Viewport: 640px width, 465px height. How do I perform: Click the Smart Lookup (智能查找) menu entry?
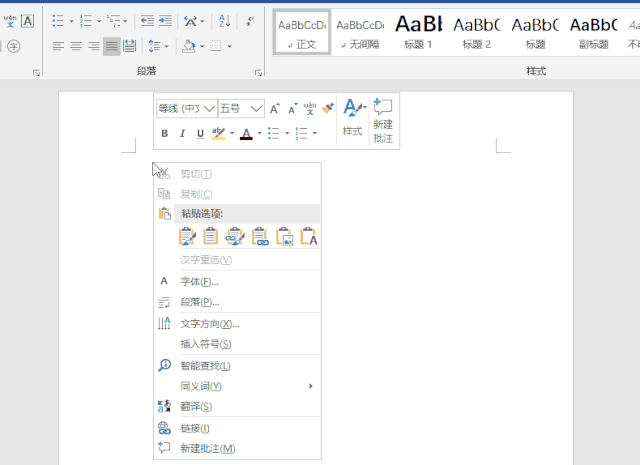(x=205, y=366)
